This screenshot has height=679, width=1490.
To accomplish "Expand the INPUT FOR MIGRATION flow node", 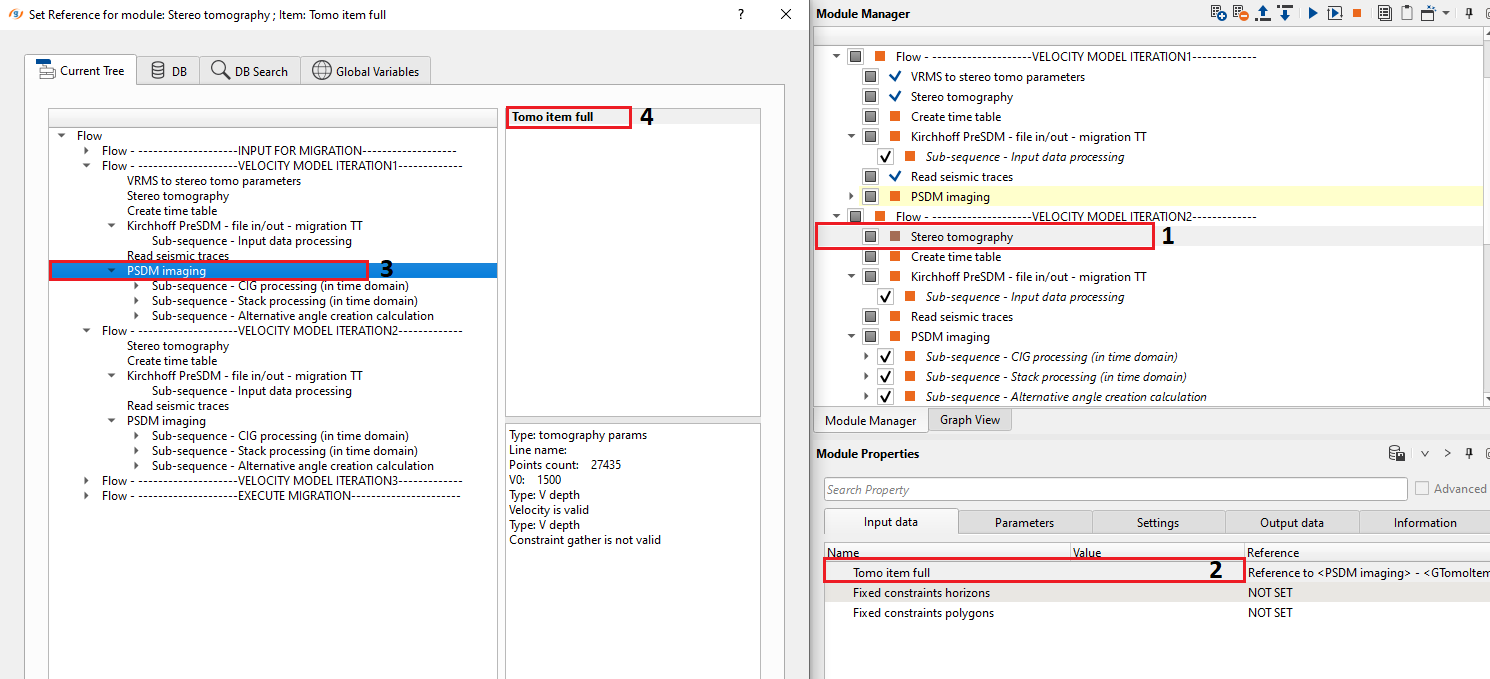I will point(87,151).
